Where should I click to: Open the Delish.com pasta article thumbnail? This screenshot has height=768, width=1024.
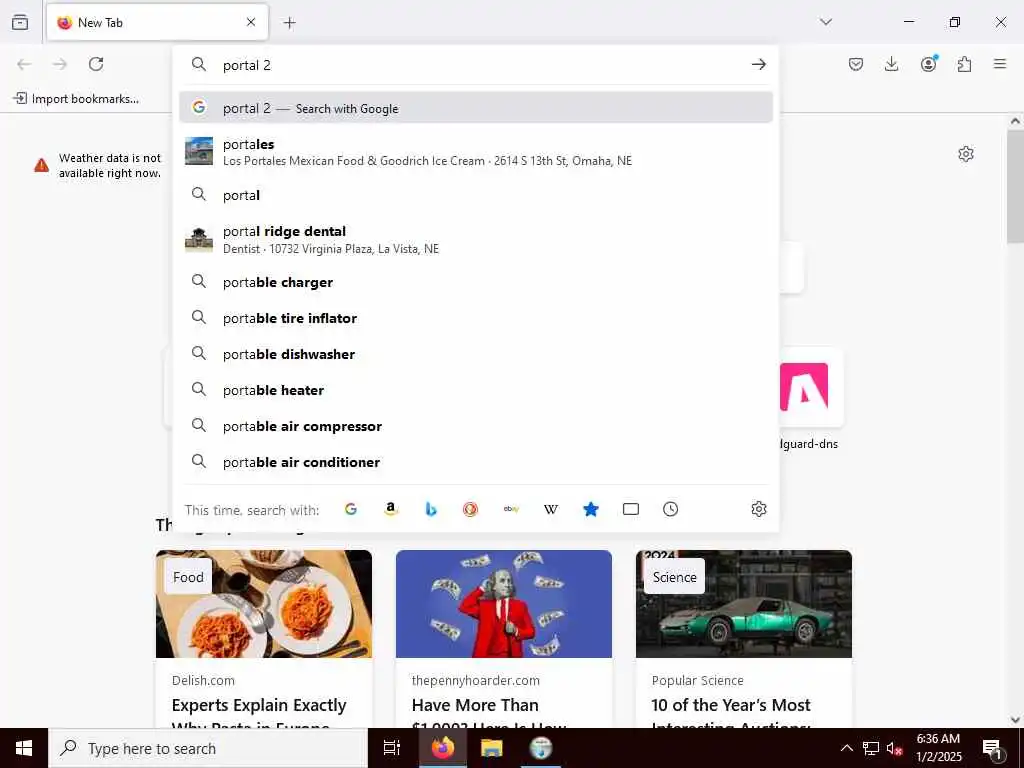(x=264, y=603)
